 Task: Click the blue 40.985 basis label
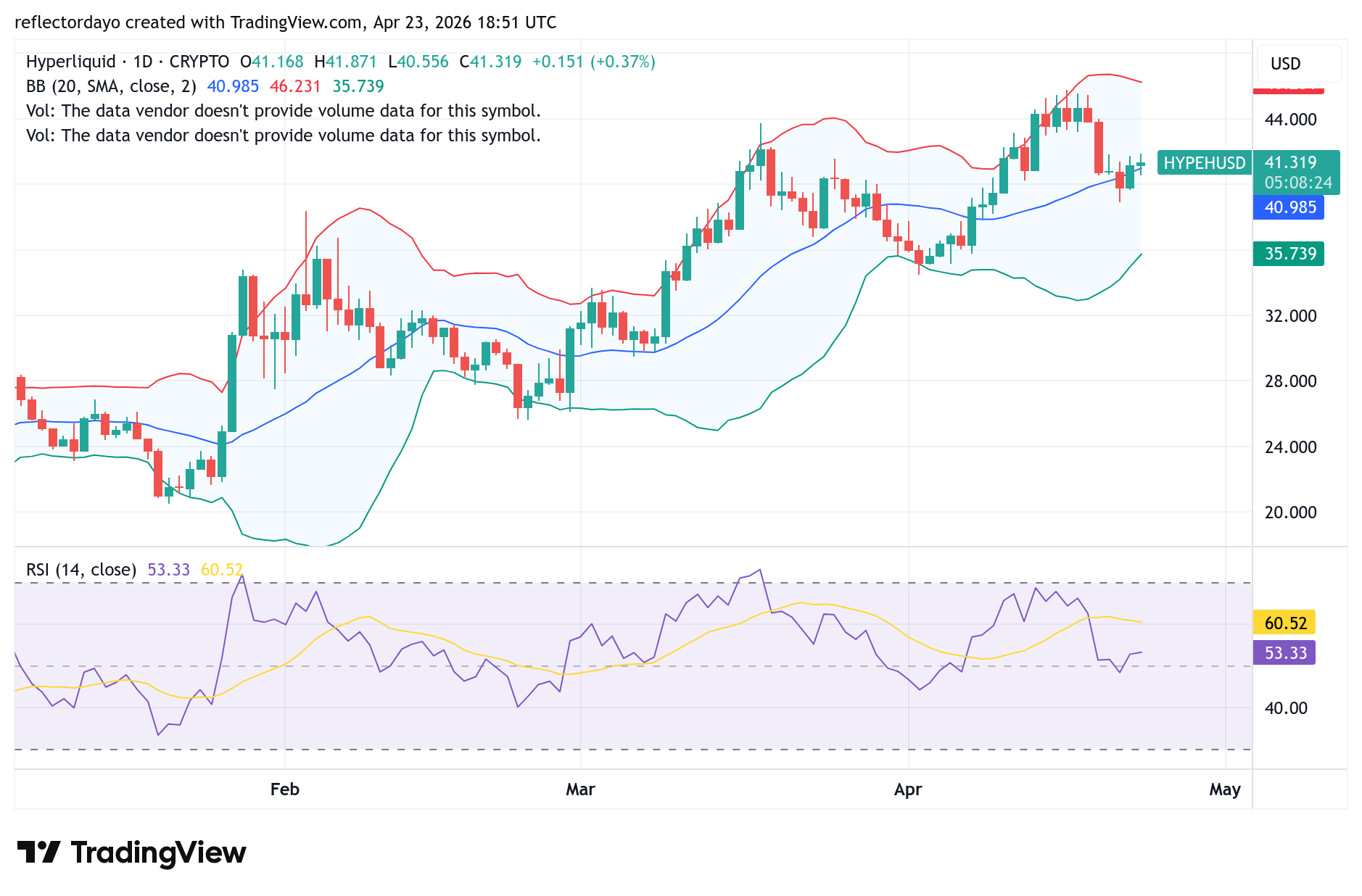point(1289,207)
